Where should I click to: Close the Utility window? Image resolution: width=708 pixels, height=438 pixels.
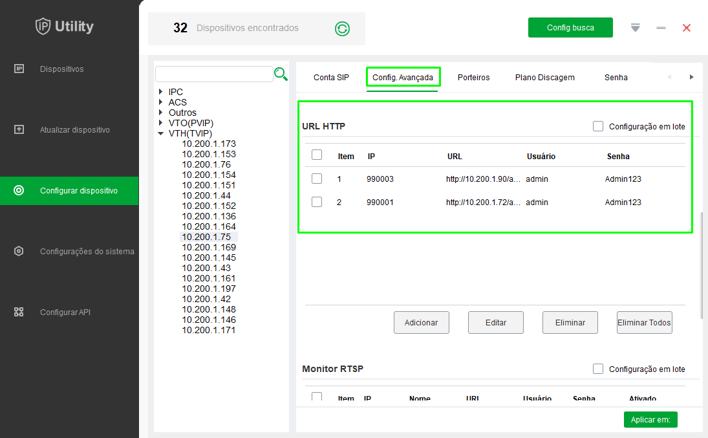tap(686, 28)
